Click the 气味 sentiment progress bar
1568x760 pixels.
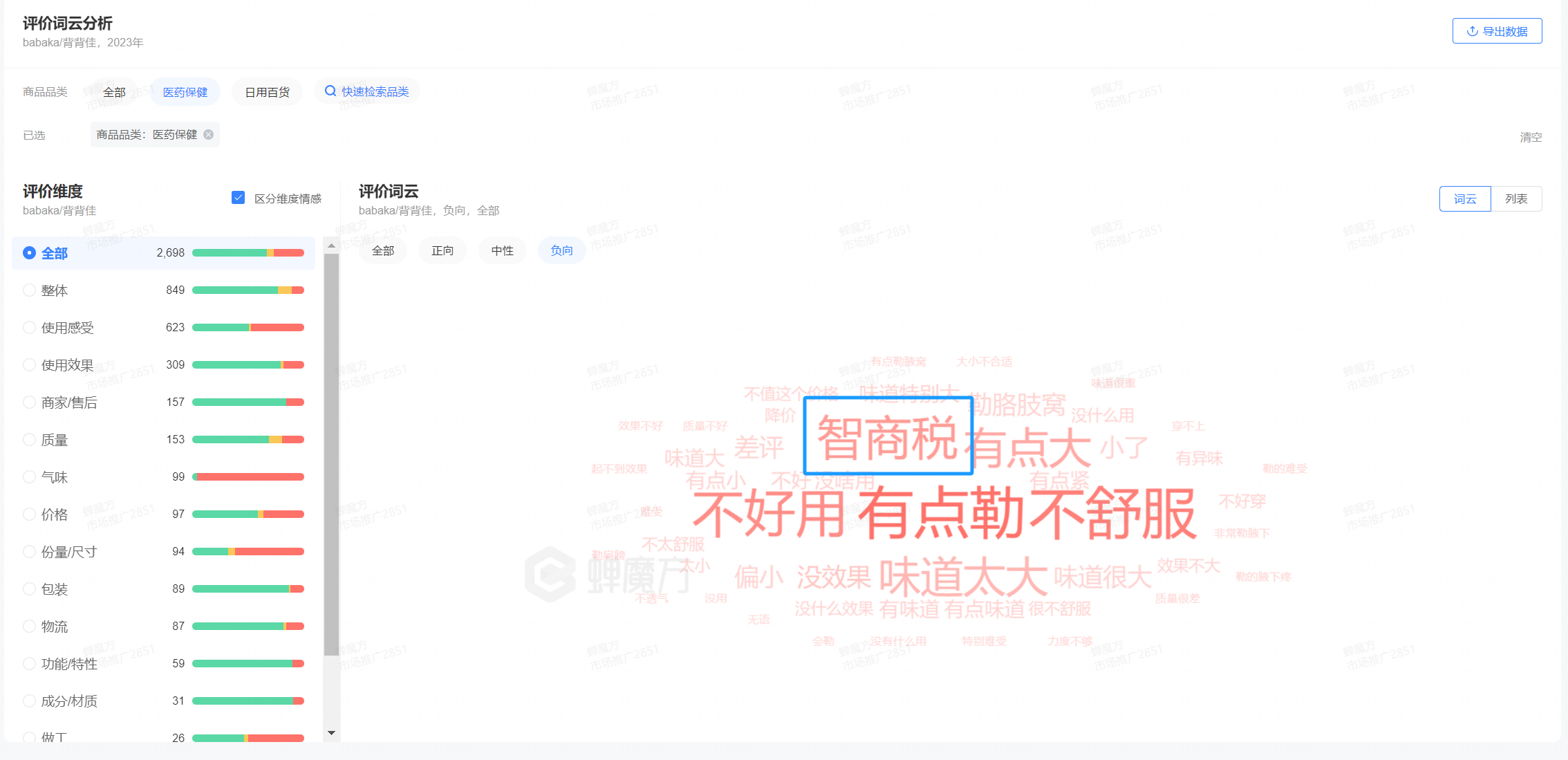point(248,477)
